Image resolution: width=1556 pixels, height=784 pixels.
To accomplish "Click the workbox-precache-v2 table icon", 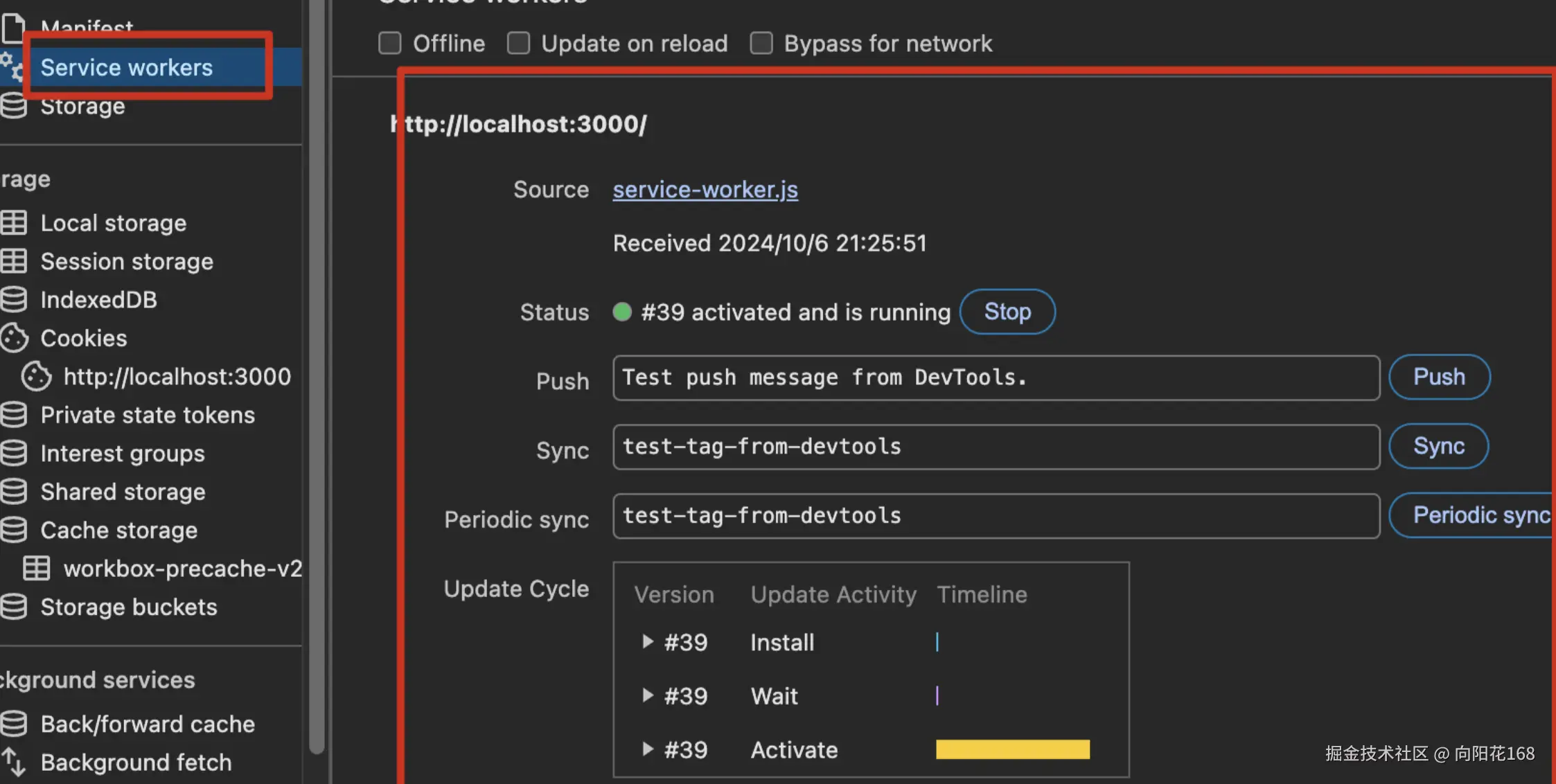I will [x=36, y=568].
